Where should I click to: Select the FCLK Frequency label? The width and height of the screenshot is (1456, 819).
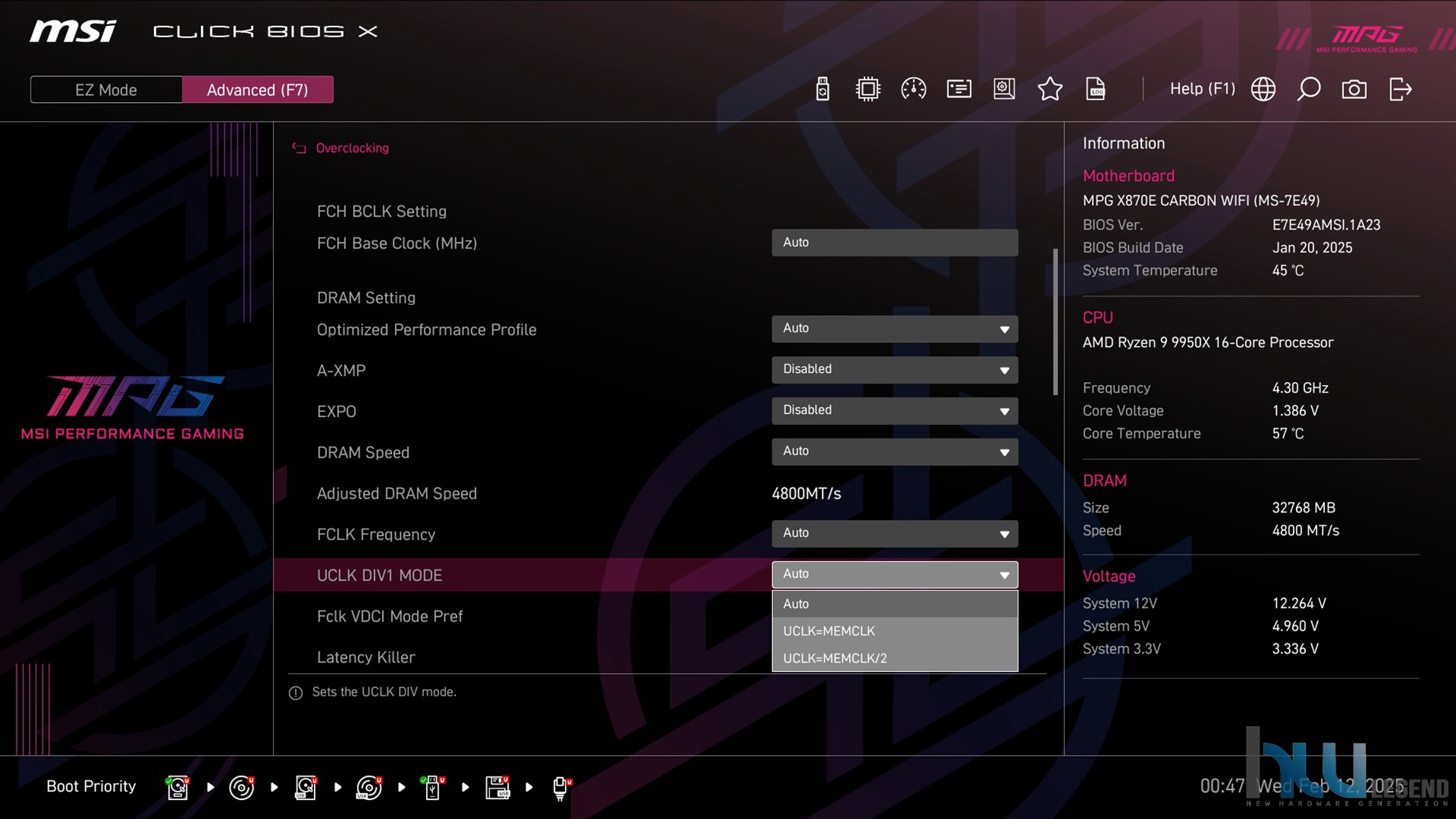(x=376, y=535)
